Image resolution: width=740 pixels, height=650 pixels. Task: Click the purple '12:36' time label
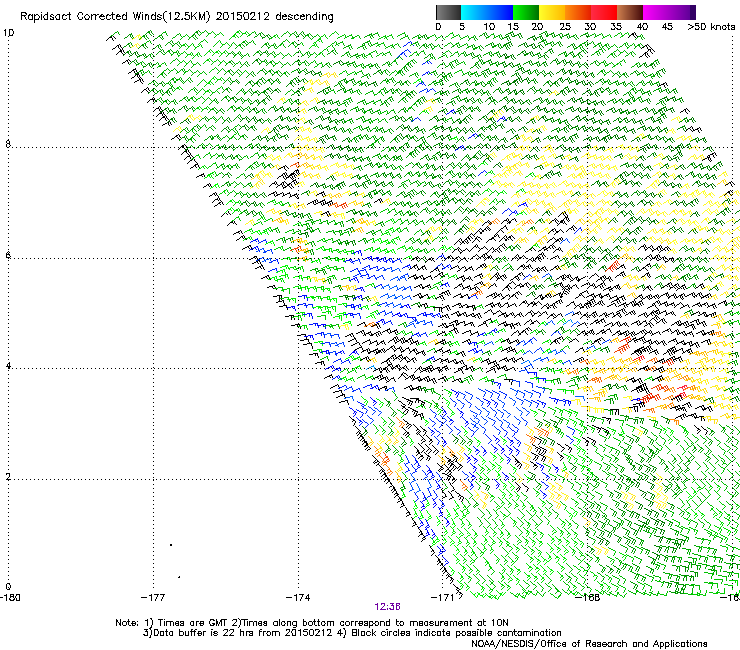click(387, 607)
